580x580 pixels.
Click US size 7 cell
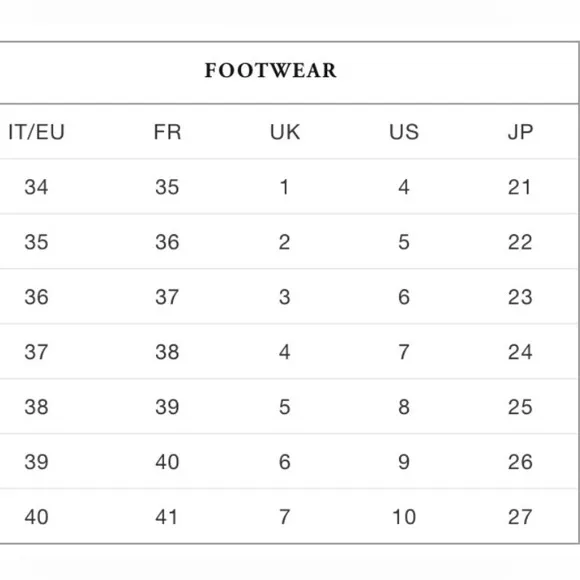[404, 352]
